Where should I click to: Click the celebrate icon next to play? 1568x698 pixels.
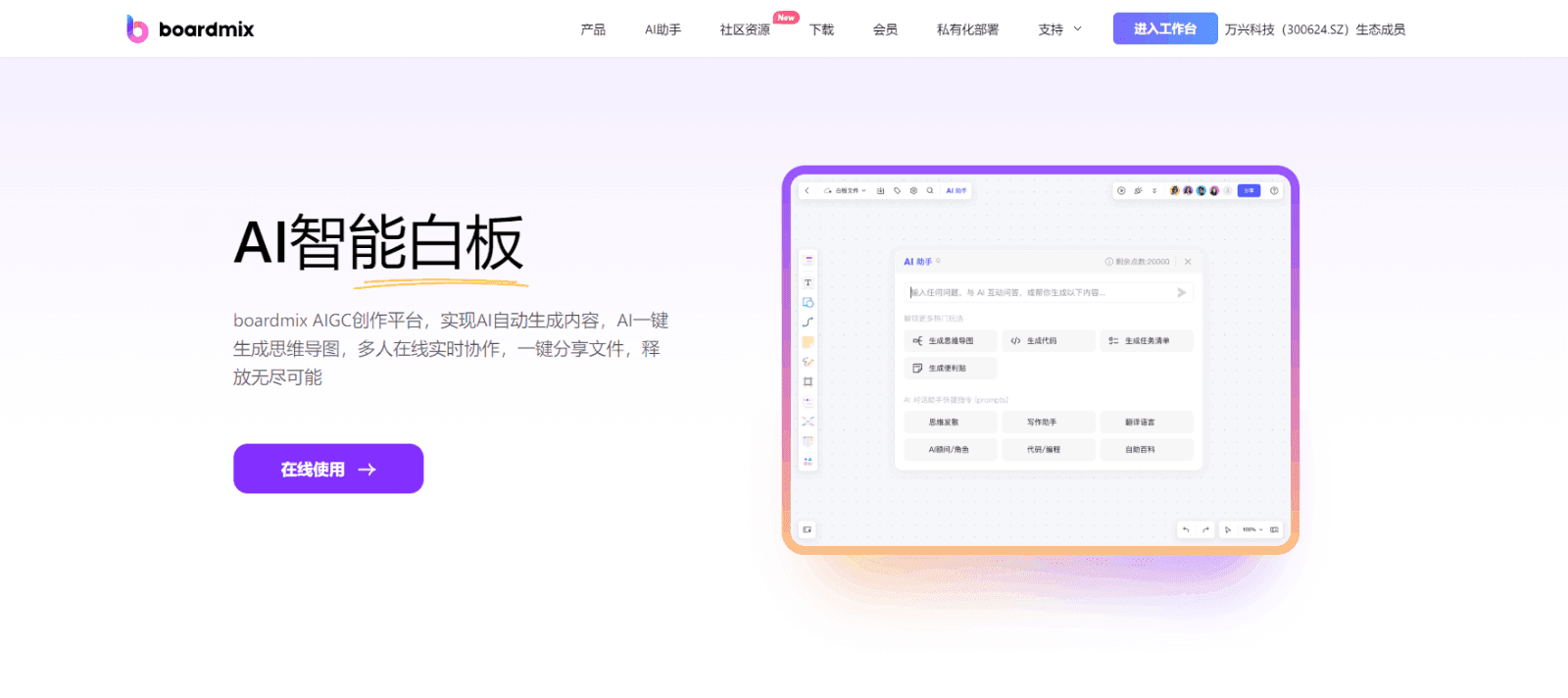coord(1138,191)
